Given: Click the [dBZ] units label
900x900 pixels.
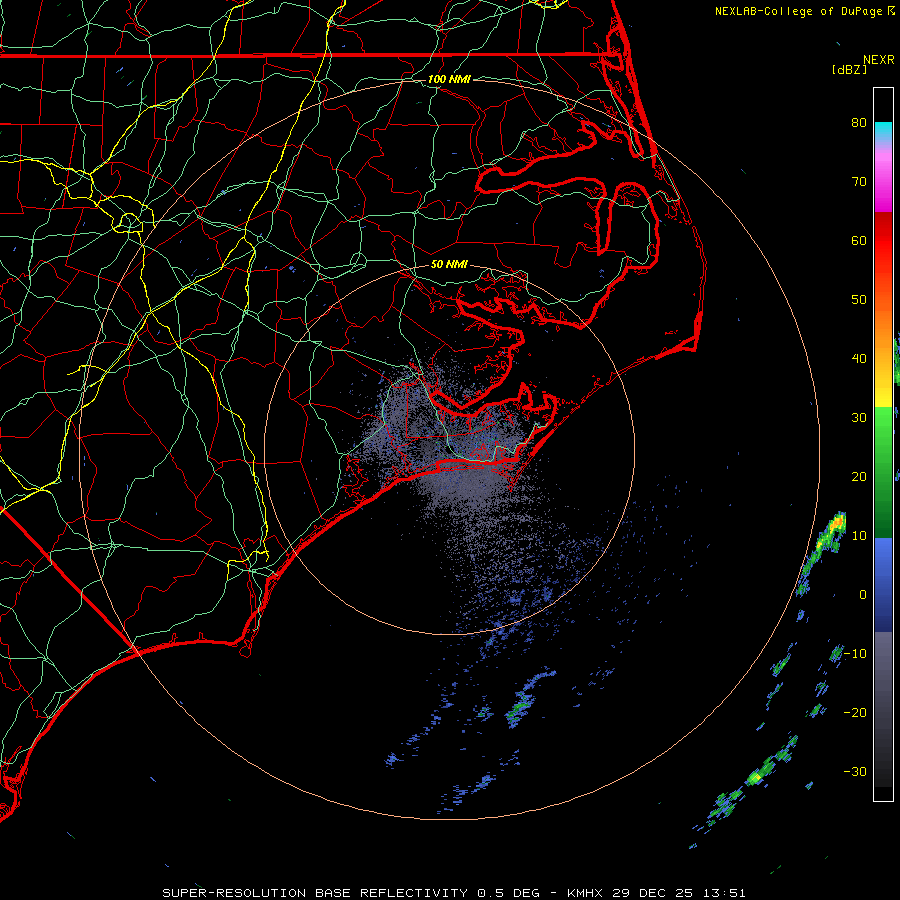Looking at the screenshot, I should tap(849, 69).
